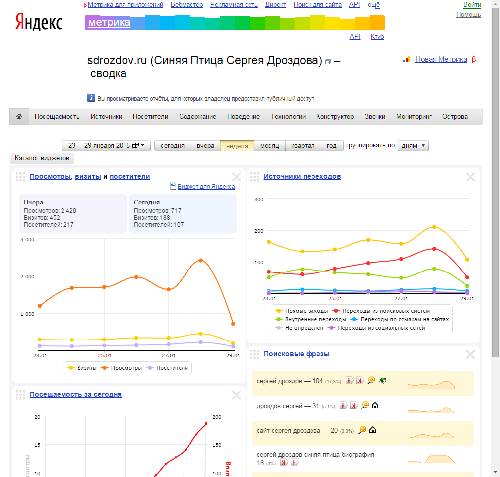Screen dimensions: 500x477
Task: Select the 'год' period
Action: point(331,146)
